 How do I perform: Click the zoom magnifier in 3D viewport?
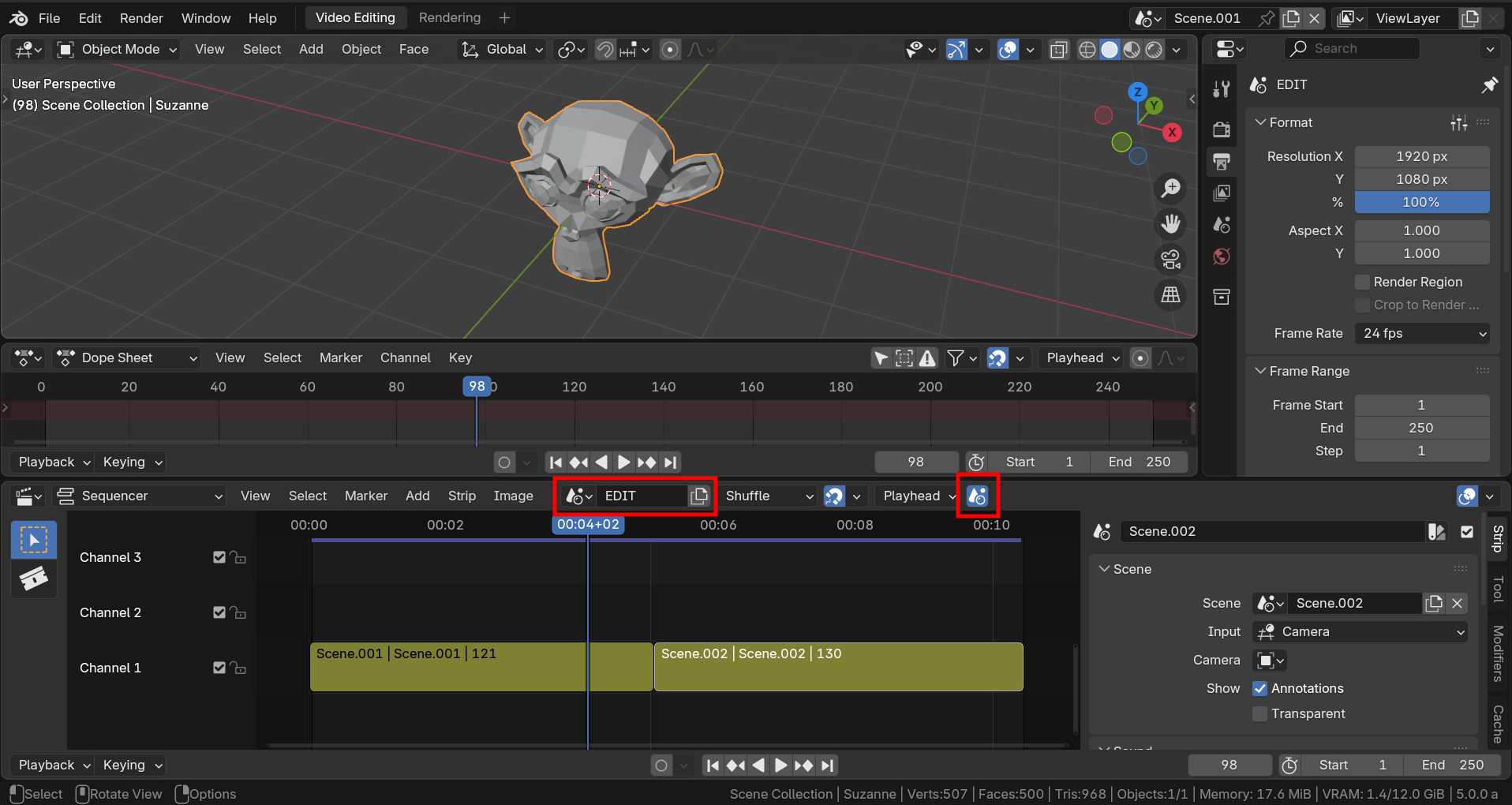[1170, 188]
